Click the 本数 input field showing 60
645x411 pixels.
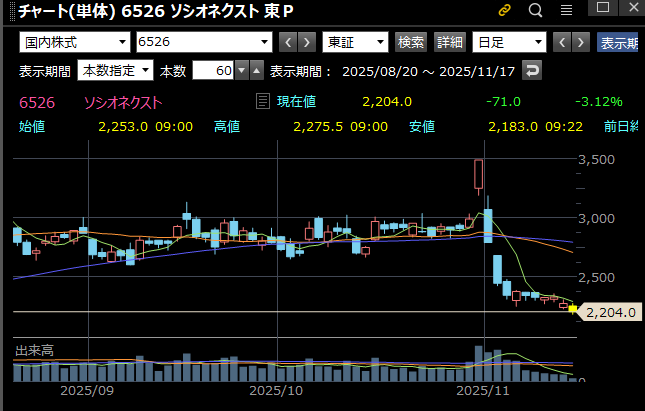tap(212, 71)
